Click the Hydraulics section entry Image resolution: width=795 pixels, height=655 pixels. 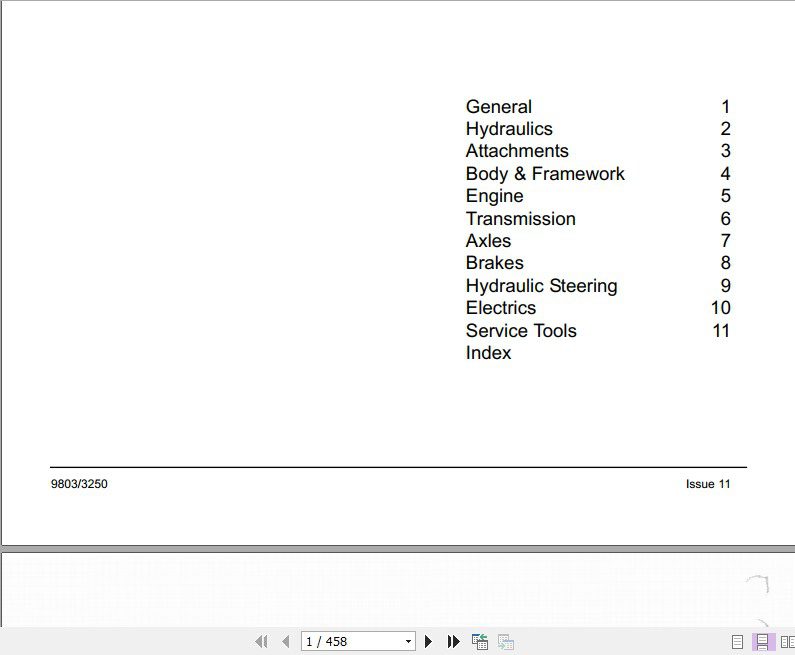click(509, 129)
